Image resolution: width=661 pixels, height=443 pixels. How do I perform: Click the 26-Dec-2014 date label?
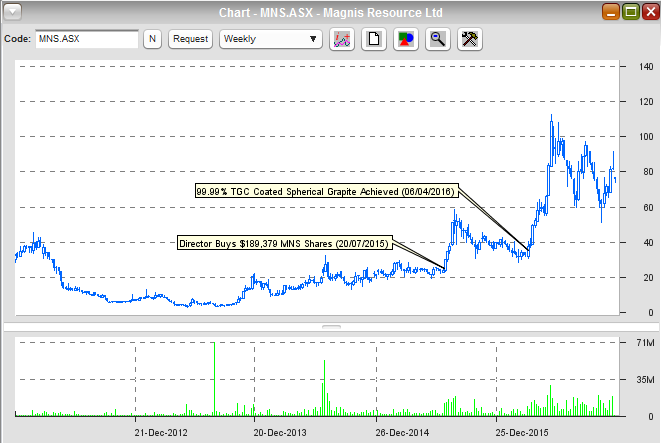point(402,432)
